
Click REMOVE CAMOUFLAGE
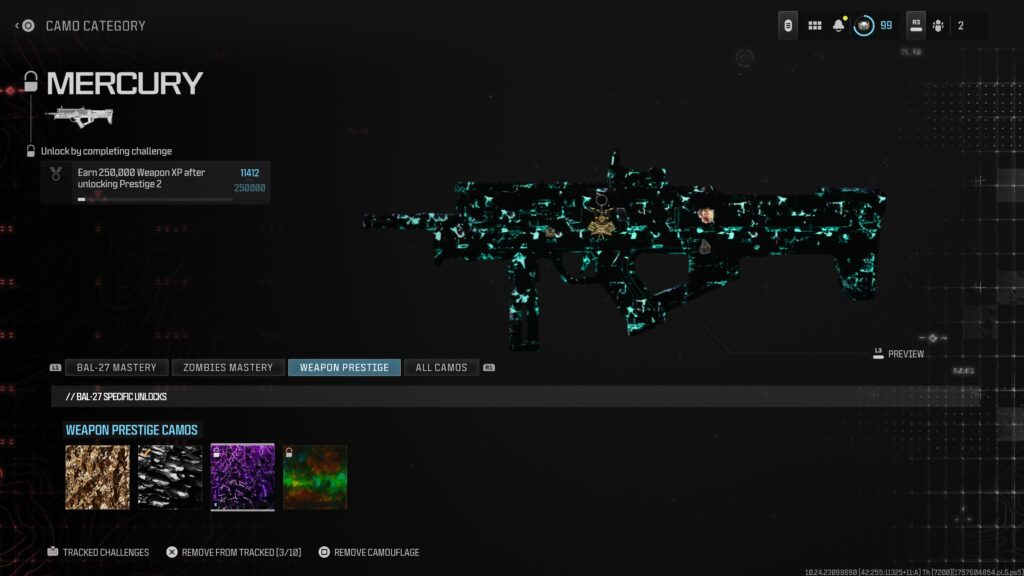tap(369, 552)
